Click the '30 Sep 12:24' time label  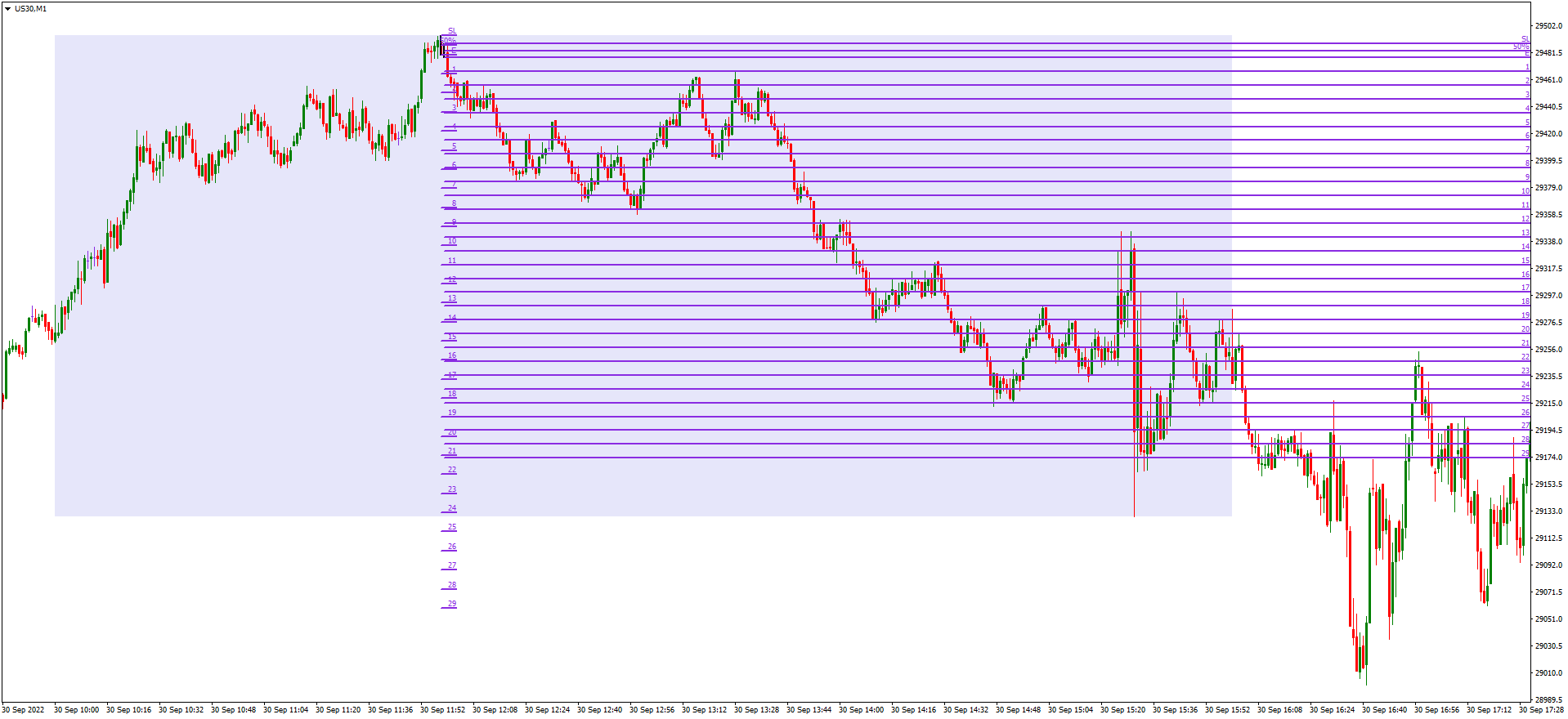click(547, 710)
